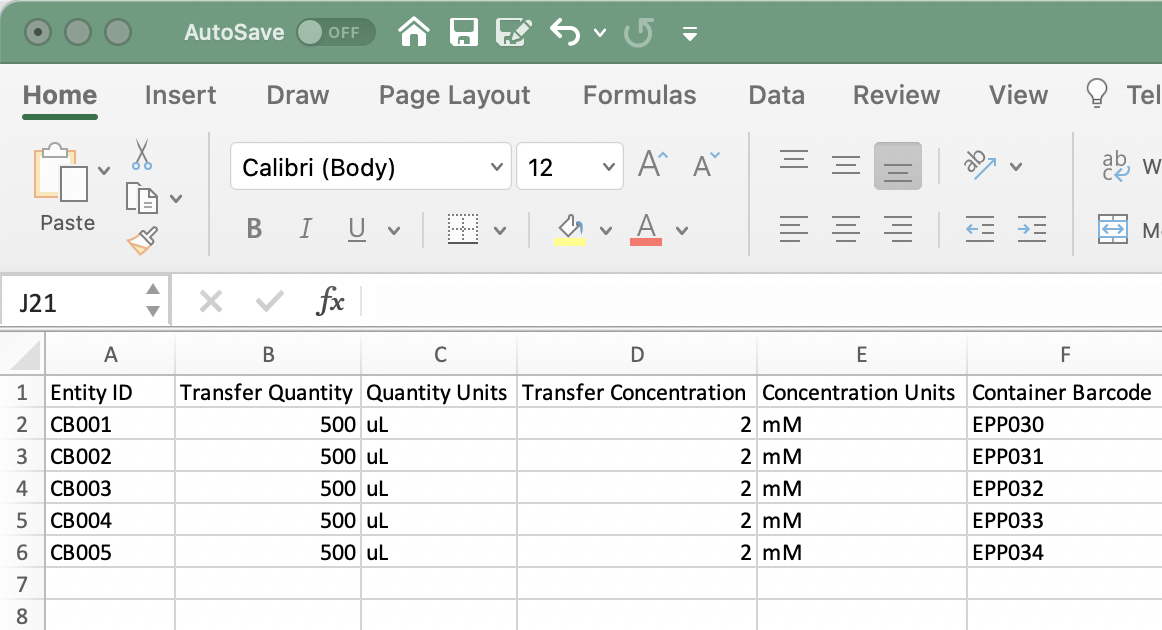Open Customize Quick Access Toolbar menu
The width and height of the screenshot is (1162, 630).
690,33
